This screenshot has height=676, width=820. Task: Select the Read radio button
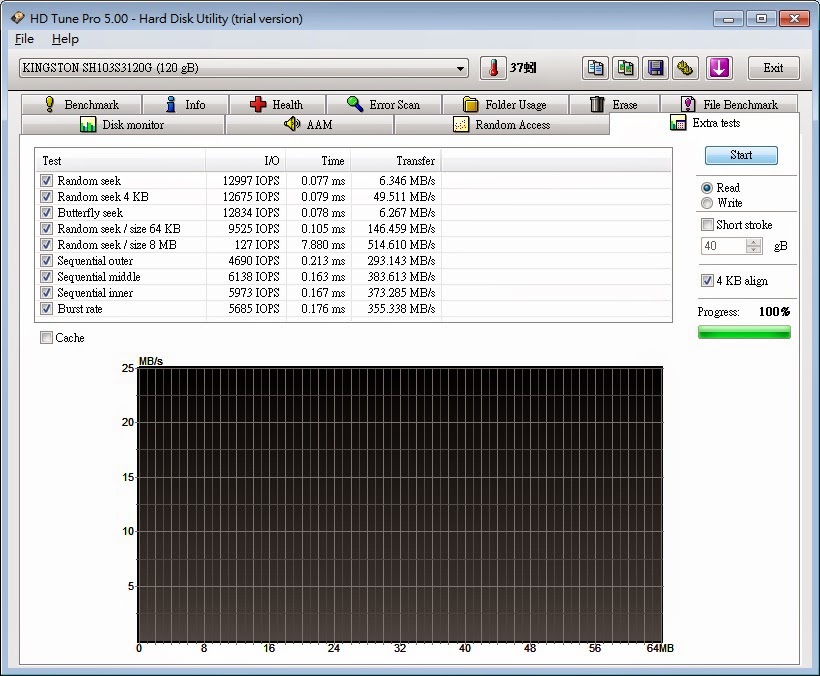tap(707, 188)
